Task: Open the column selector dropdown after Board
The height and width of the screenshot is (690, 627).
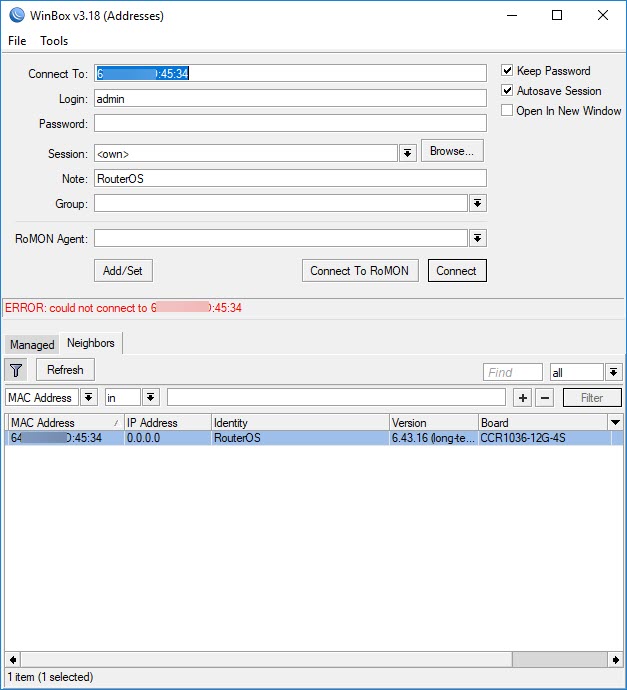Action: tap(616, 422)
